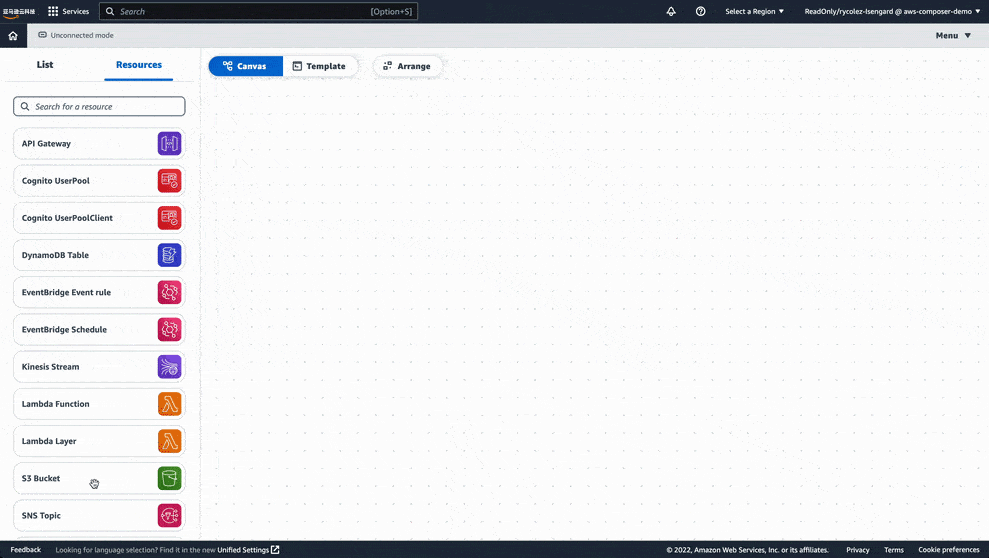
Task: Select the S3 Bucket label text
Action: point(41,479)
